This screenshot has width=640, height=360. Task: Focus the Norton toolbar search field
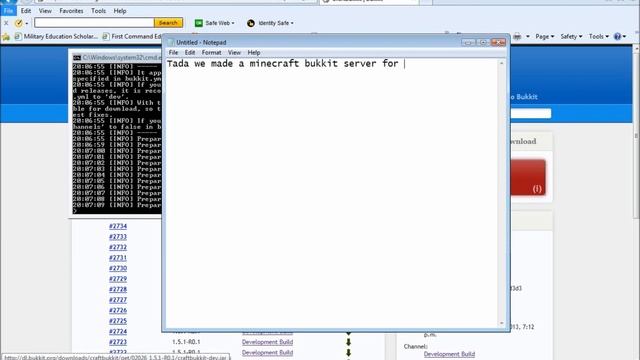pos(94,23)
